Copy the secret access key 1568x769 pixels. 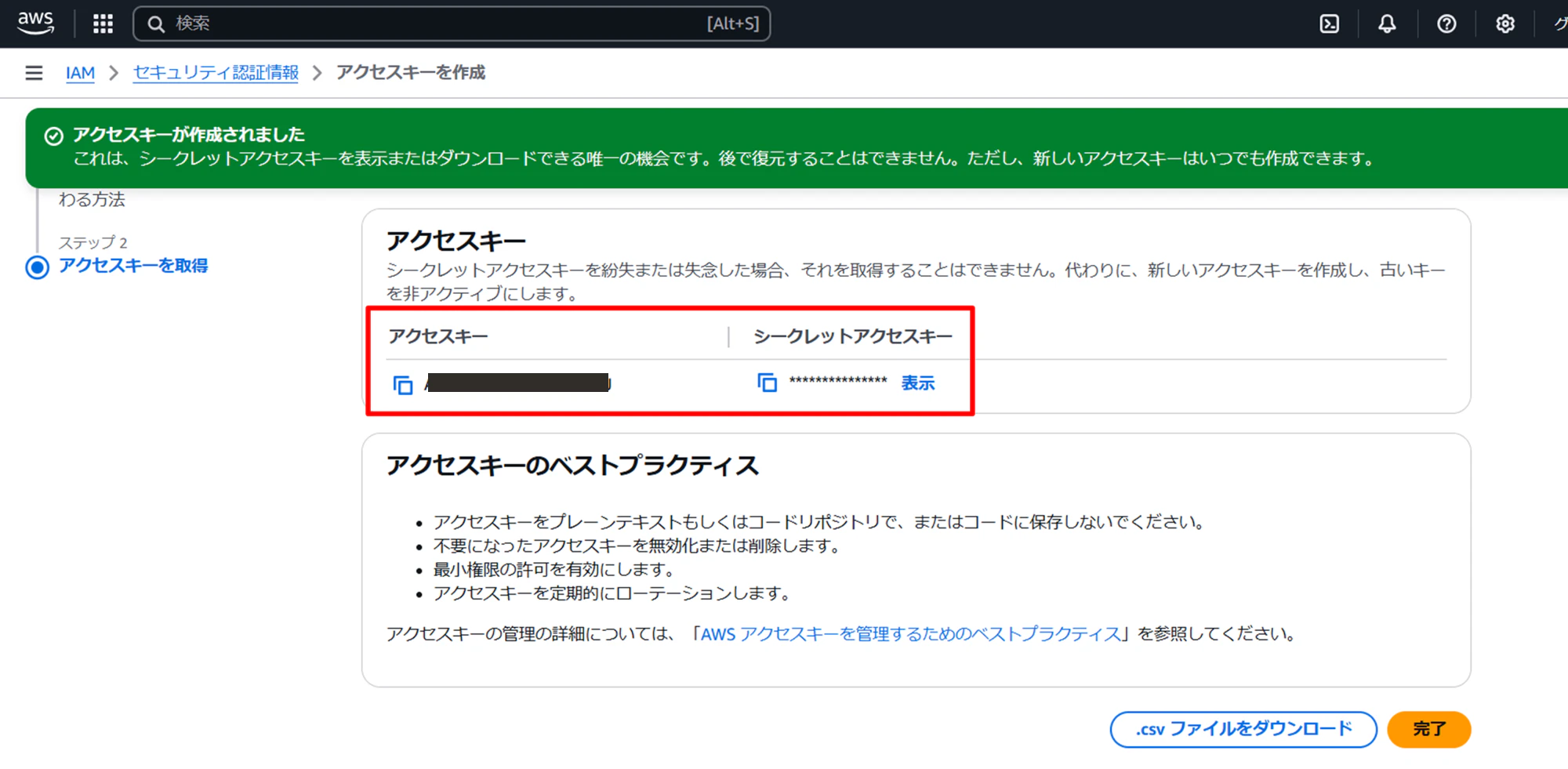767,383
